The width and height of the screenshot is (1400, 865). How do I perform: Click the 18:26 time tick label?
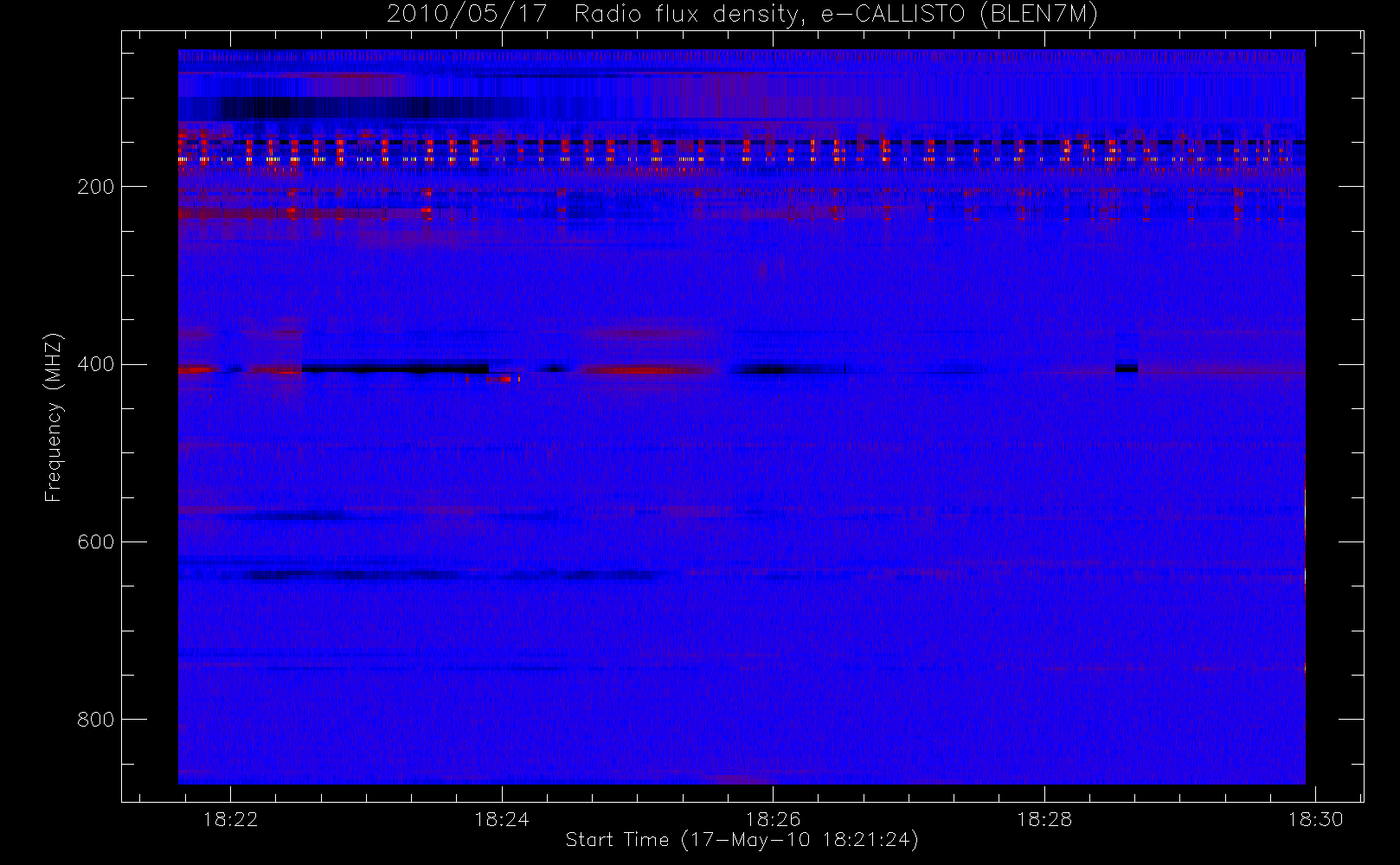773,819
